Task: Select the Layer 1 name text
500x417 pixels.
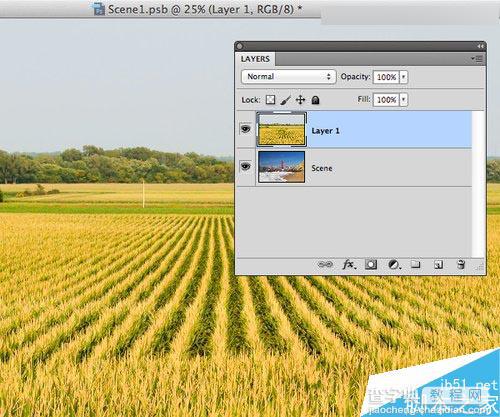Action: tap(325, 131)
